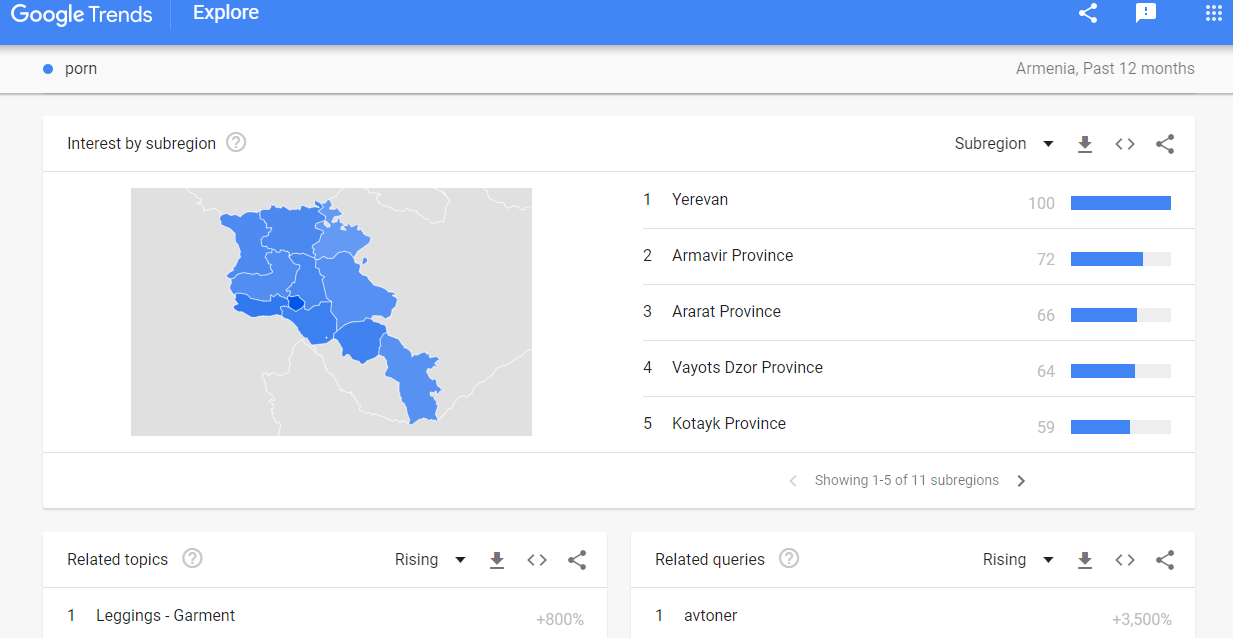Select Yerevan in the subregion list
Image resolution: width=1233 pixels, height=639 pixels.
tap(700, 200)
